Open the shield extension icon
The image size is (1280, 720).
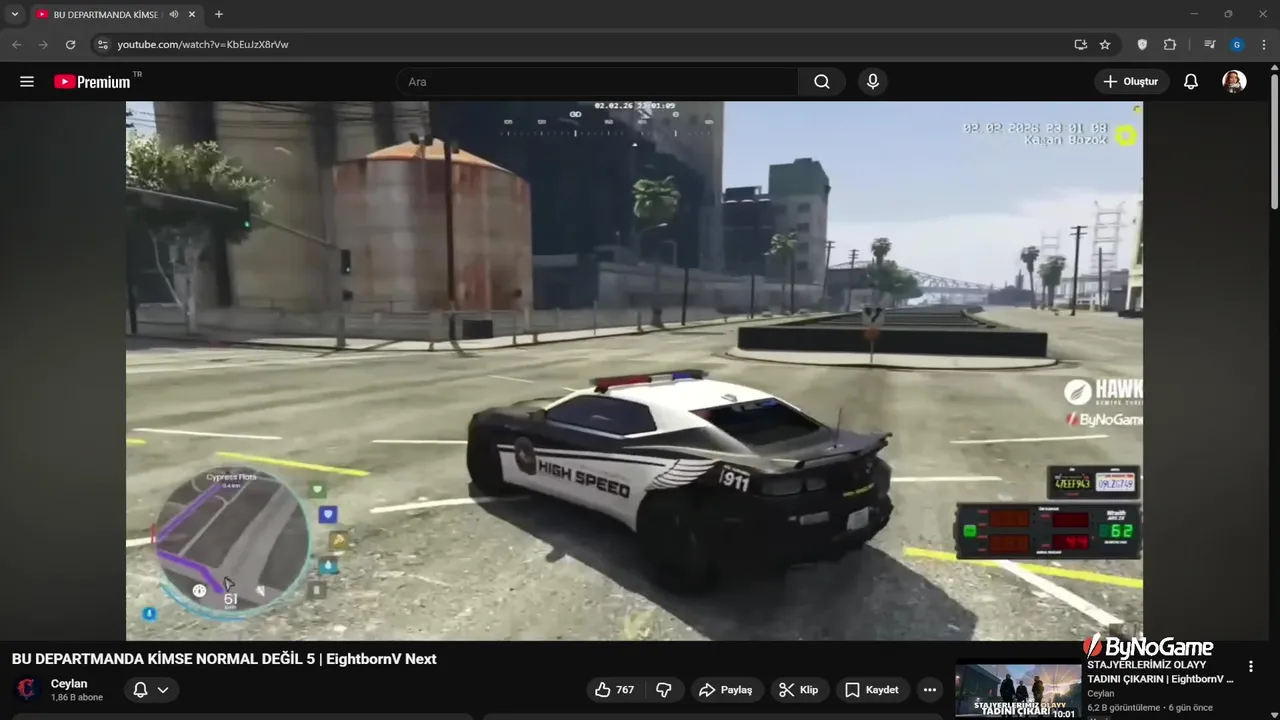coord(1142,44)
